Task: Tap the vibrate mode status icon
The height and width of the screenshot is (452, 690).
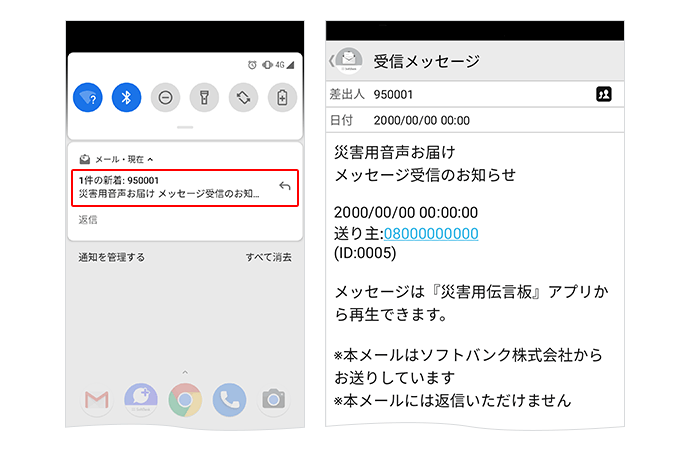Action: tap(267, 65)
